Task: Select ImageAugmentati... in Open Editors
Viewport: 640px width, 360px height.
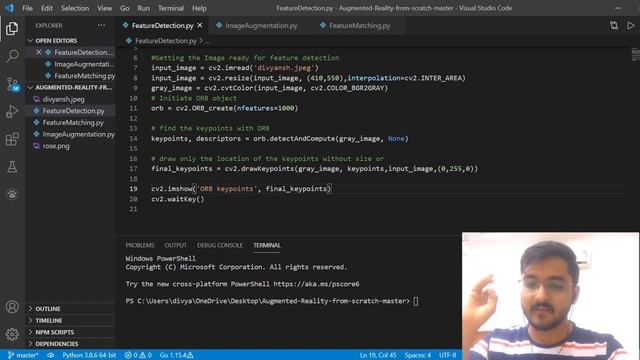Action: [x=70, y=64]
